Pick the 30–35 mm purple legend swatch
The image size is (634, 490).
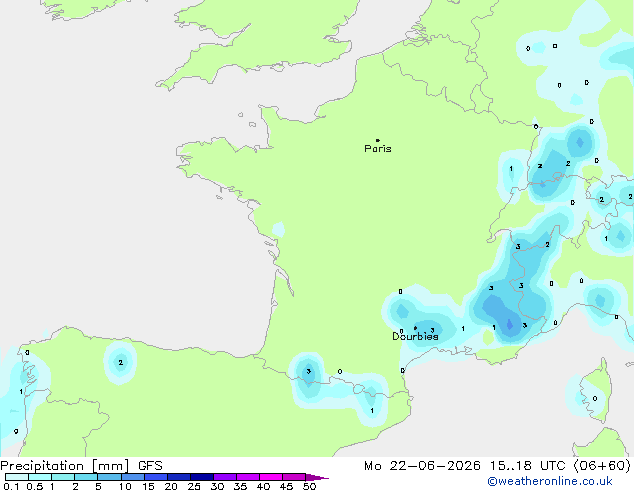(x=225, y=477)
